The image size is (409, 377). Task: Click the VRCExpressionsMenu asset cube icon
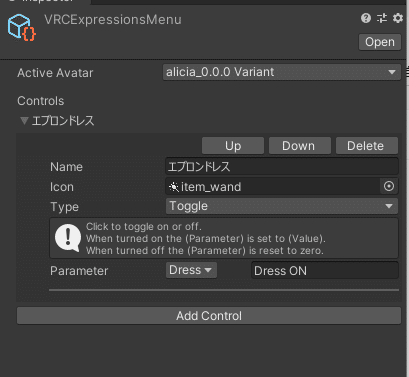(x=21, y=27)
